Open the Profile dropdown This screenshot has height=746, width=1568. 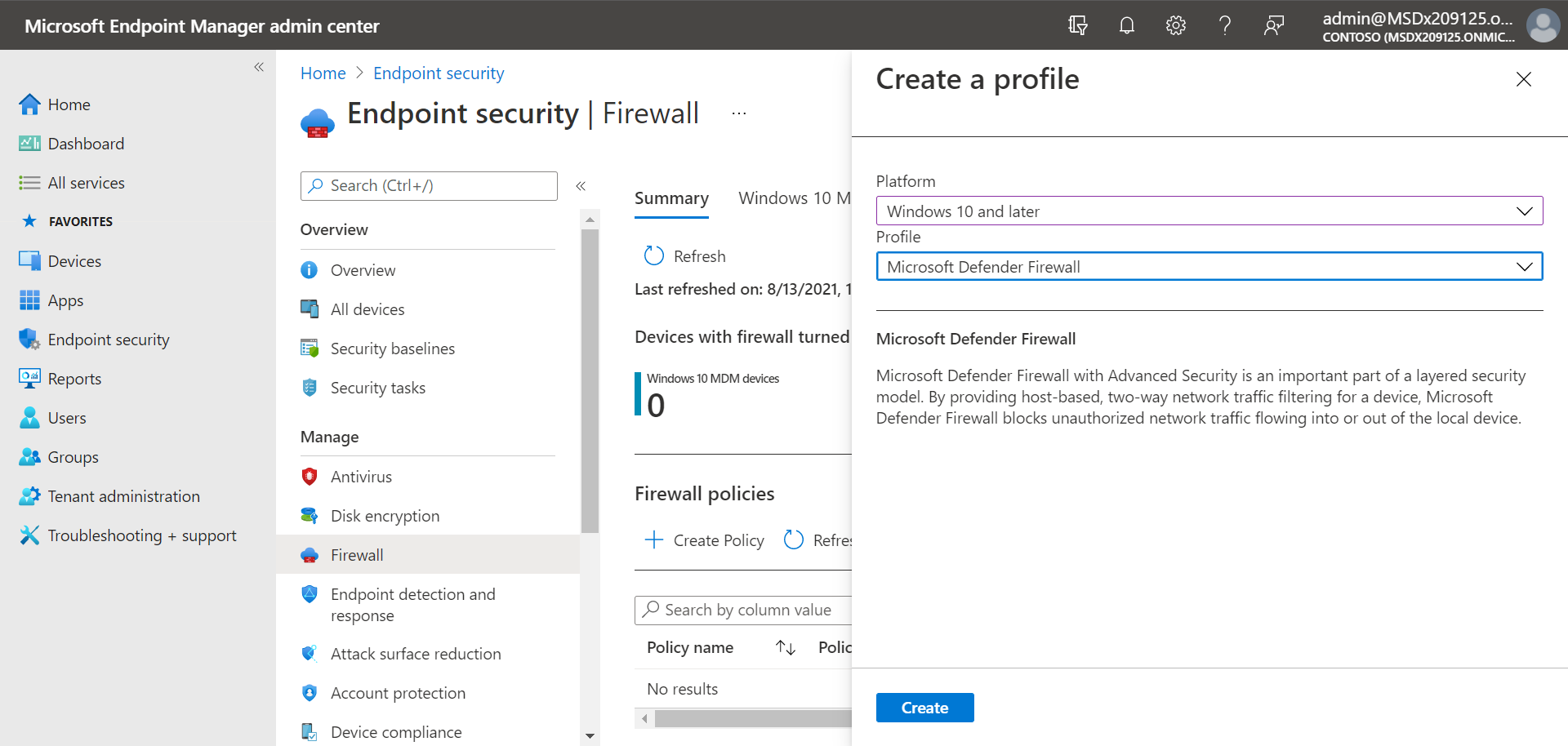point(1209,266)
